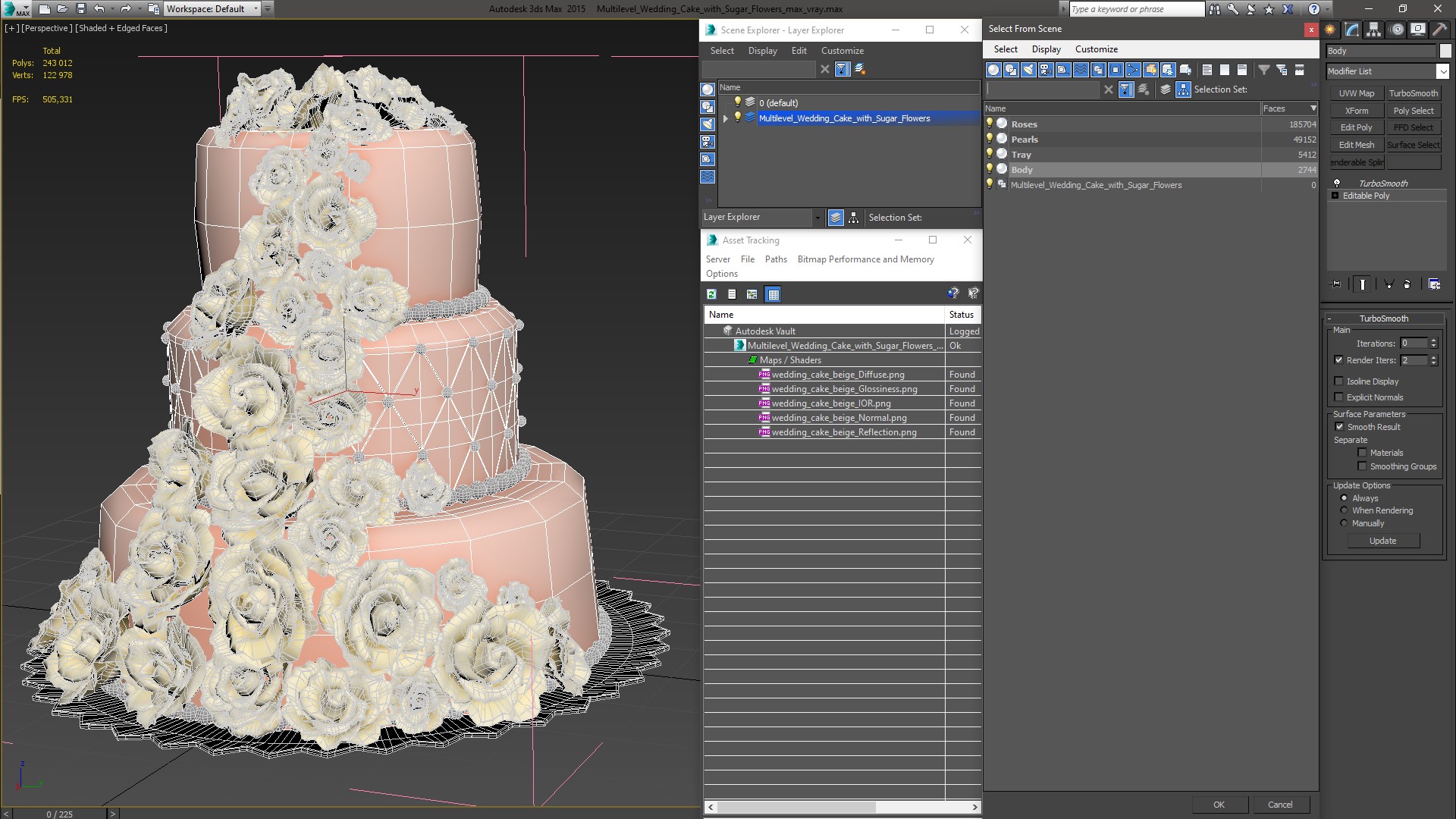Click the UVW Map modifier button
The width and height of the screenshot is (1456, 819).
click(1356, 93)
